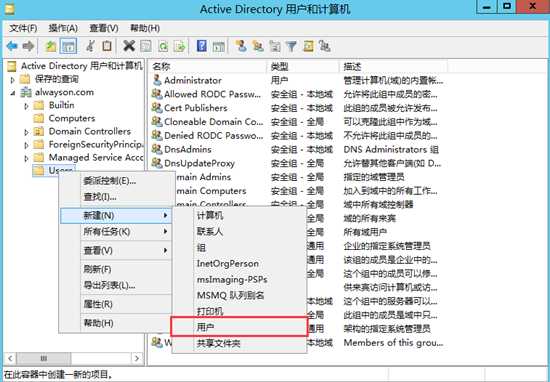
Task: Click the clipboard Paste toolbar icon
Action: [107, 46]
